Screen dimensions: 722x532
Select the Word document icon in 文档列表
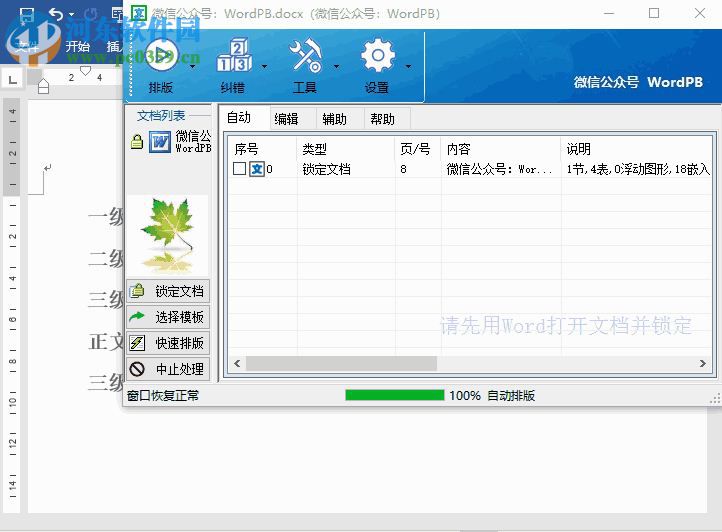(160, 142)
